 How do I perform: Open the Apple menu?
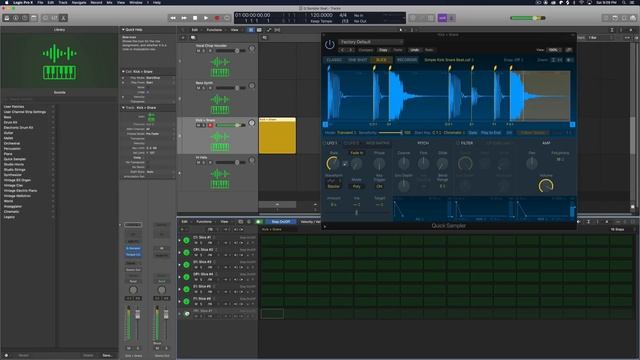6,2
